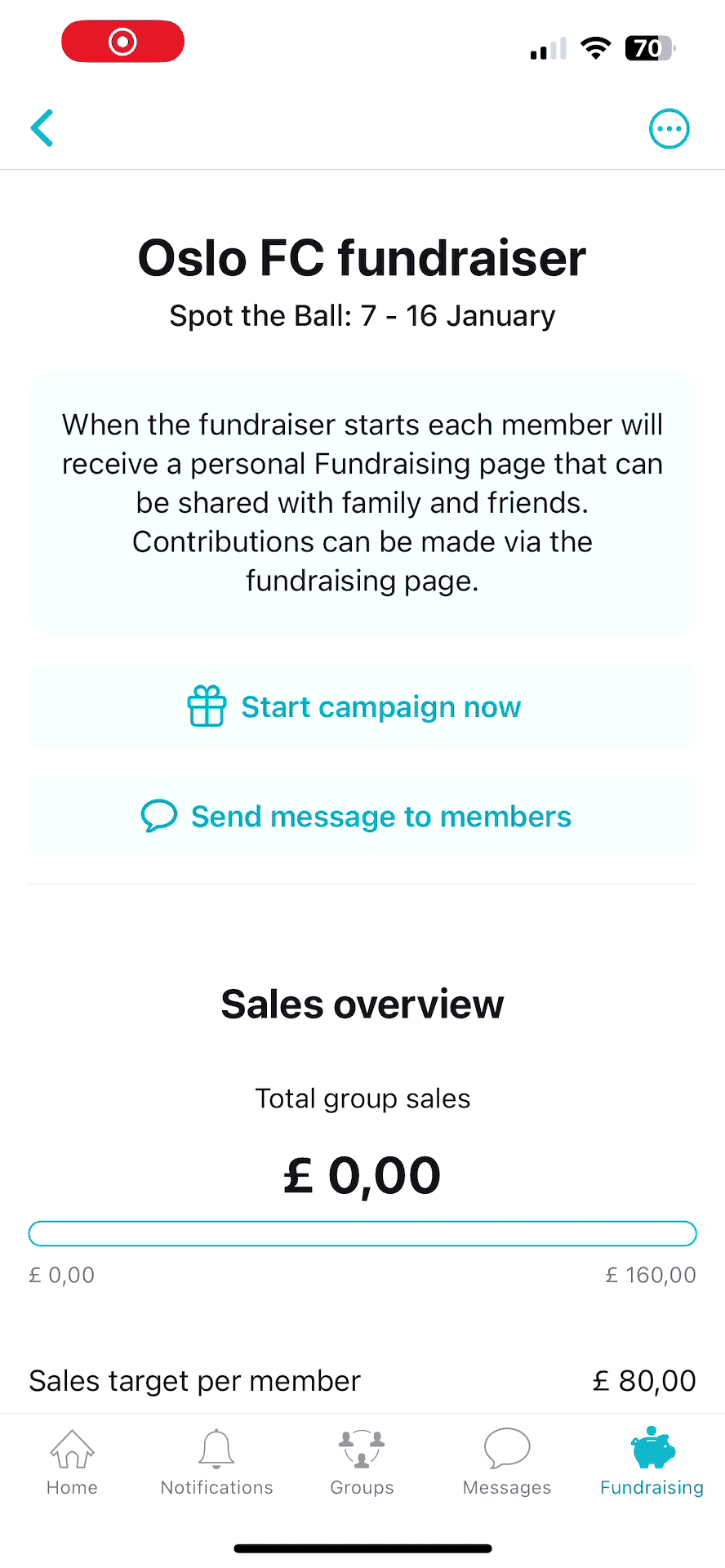Start the campaign now

tap(380, 707)
